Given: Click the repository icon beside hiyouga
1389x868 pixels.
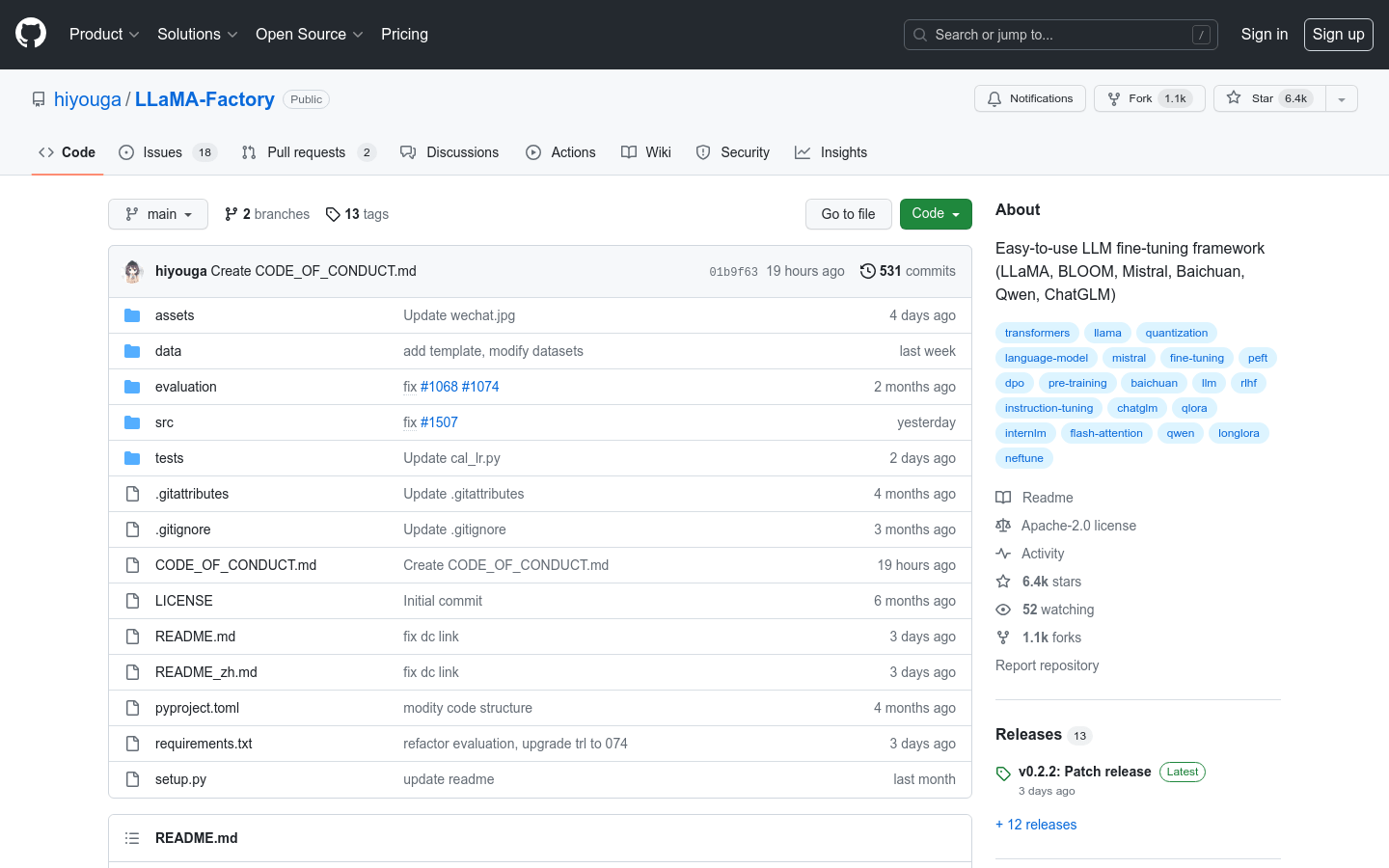Looking at the screenshot, I should tap(39, 99).
